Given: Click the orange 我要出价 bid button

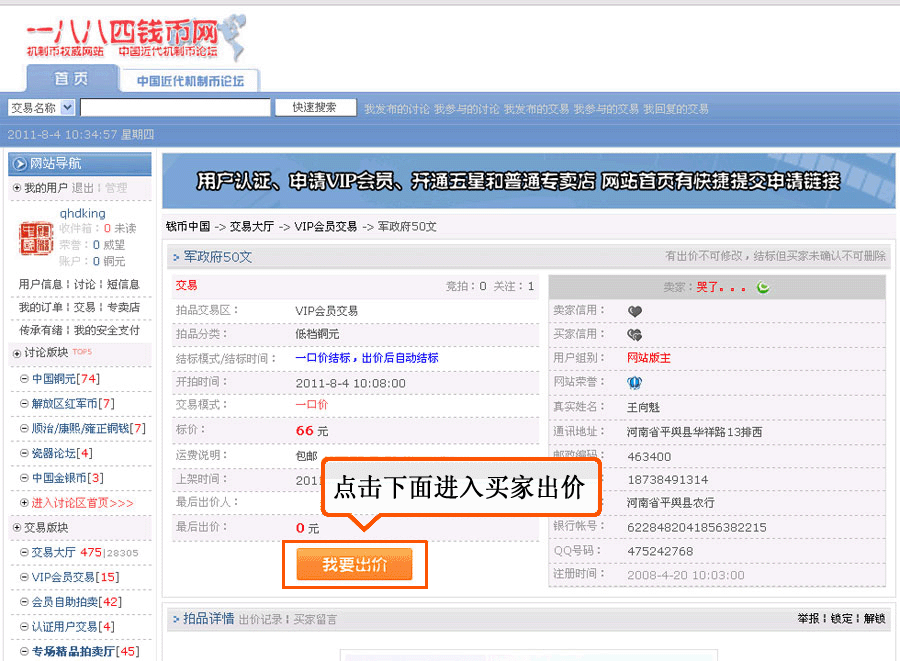Looking at the screenshot, I should (354, 565).
